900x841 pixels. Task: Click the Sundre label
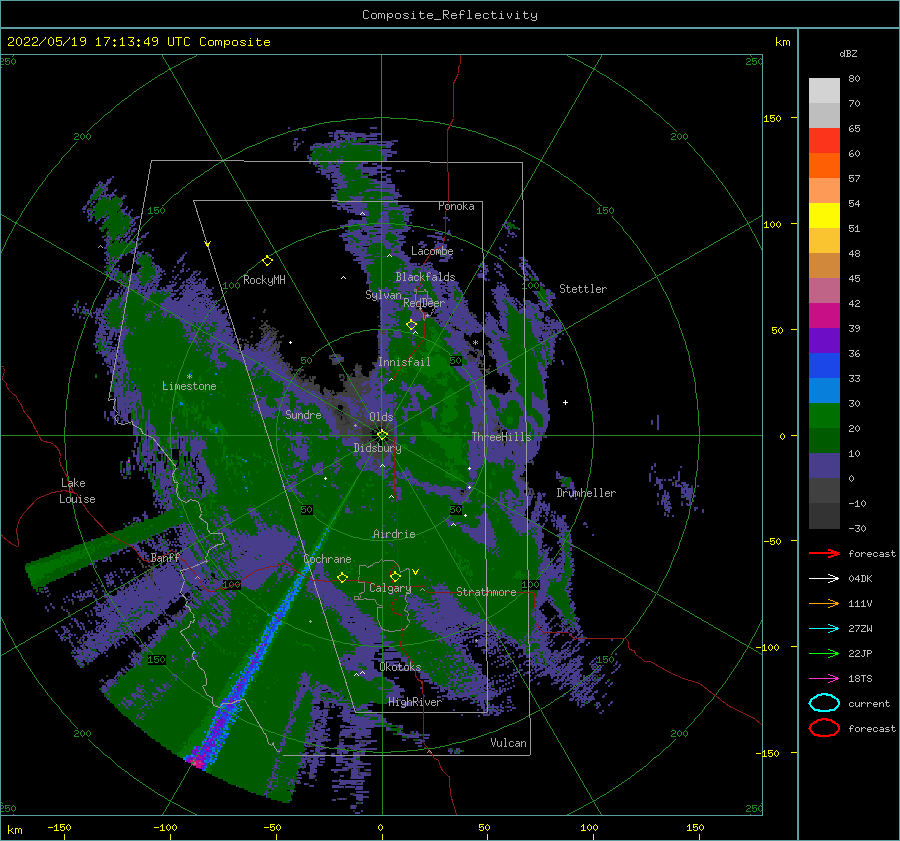(303, 414)
